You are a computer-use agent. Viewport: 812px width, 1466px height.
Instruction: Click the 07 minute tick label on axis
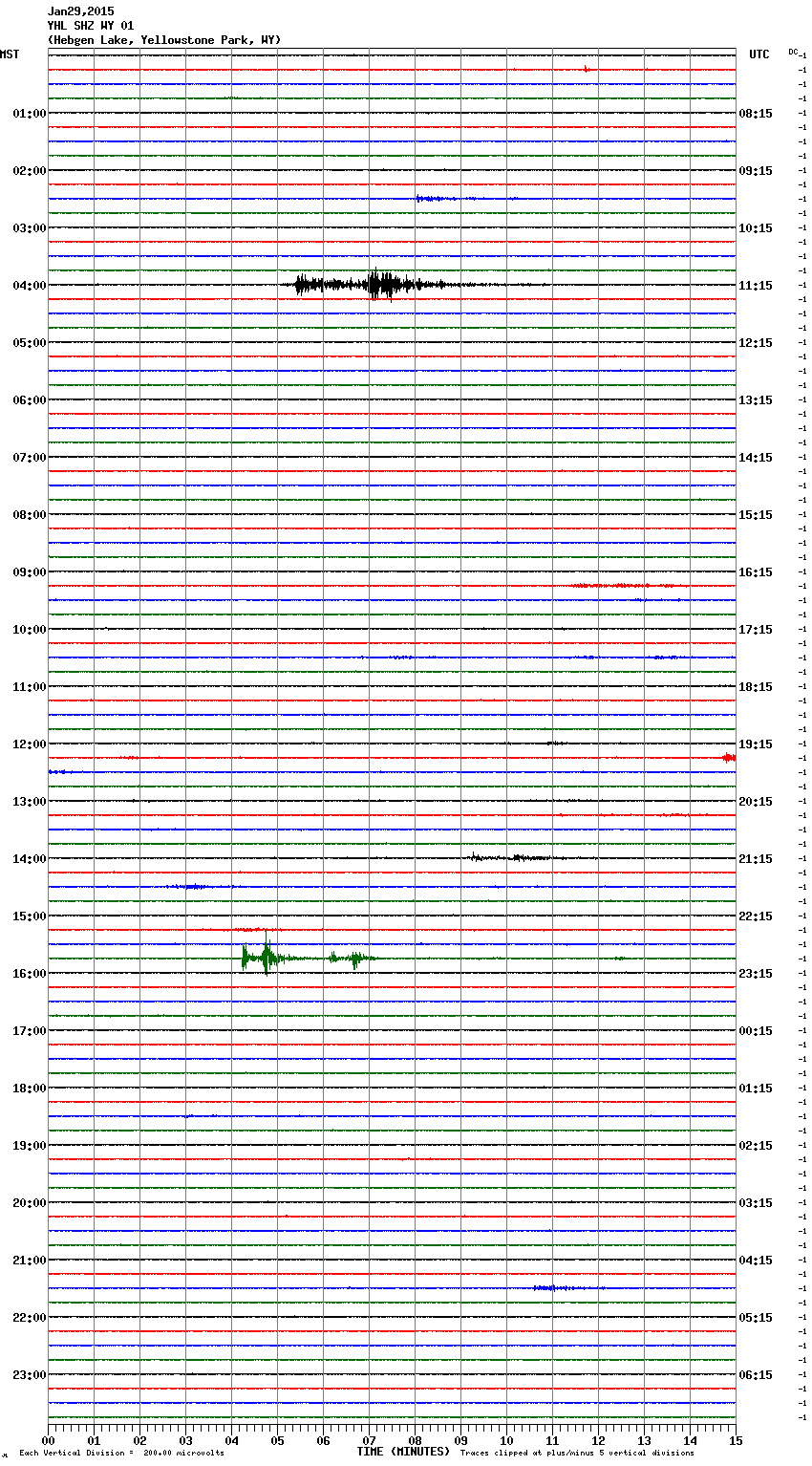(369, 1440)
